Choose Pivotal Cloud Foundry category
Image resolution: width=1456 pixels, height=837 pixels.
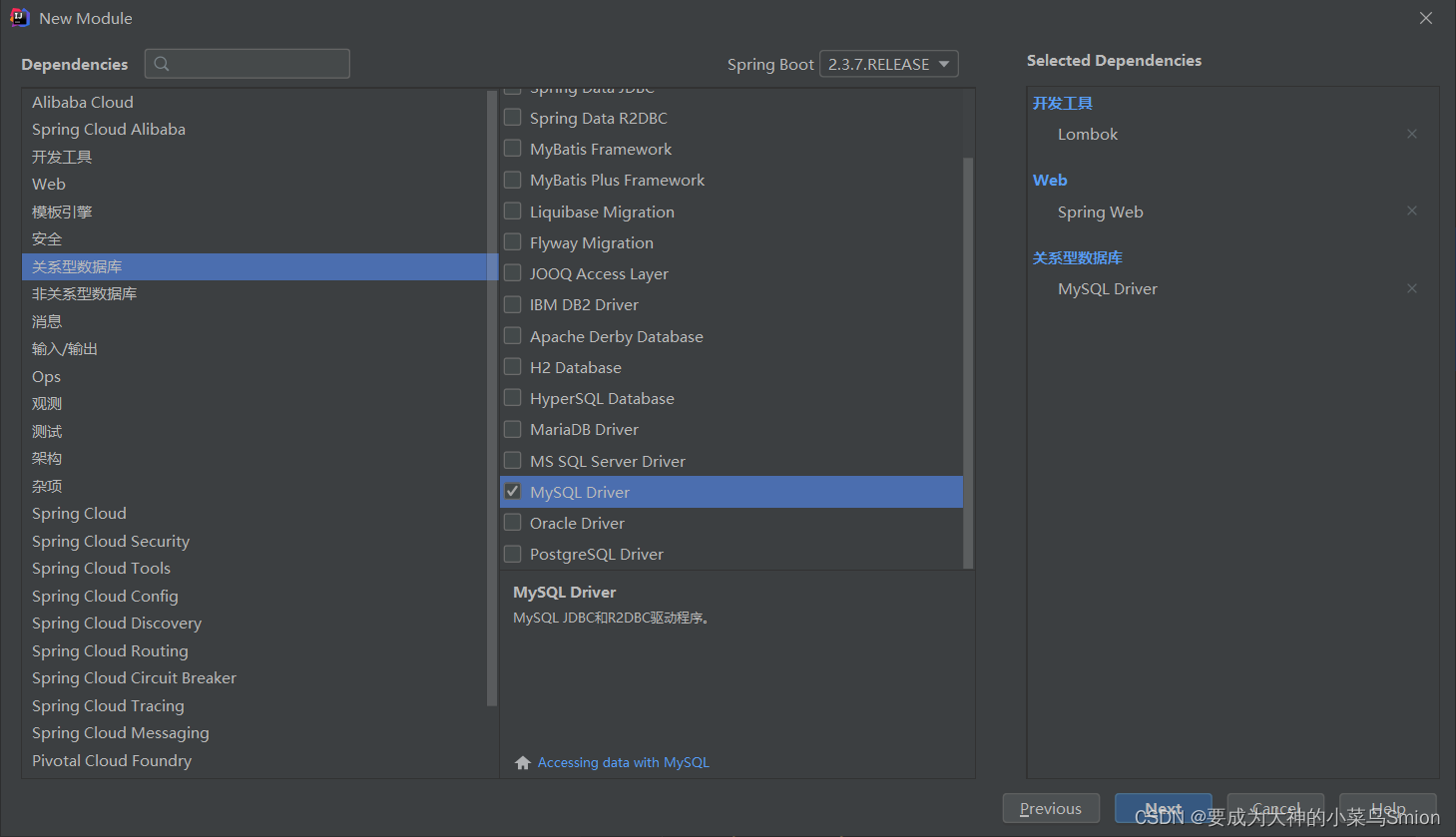[253, 760]
